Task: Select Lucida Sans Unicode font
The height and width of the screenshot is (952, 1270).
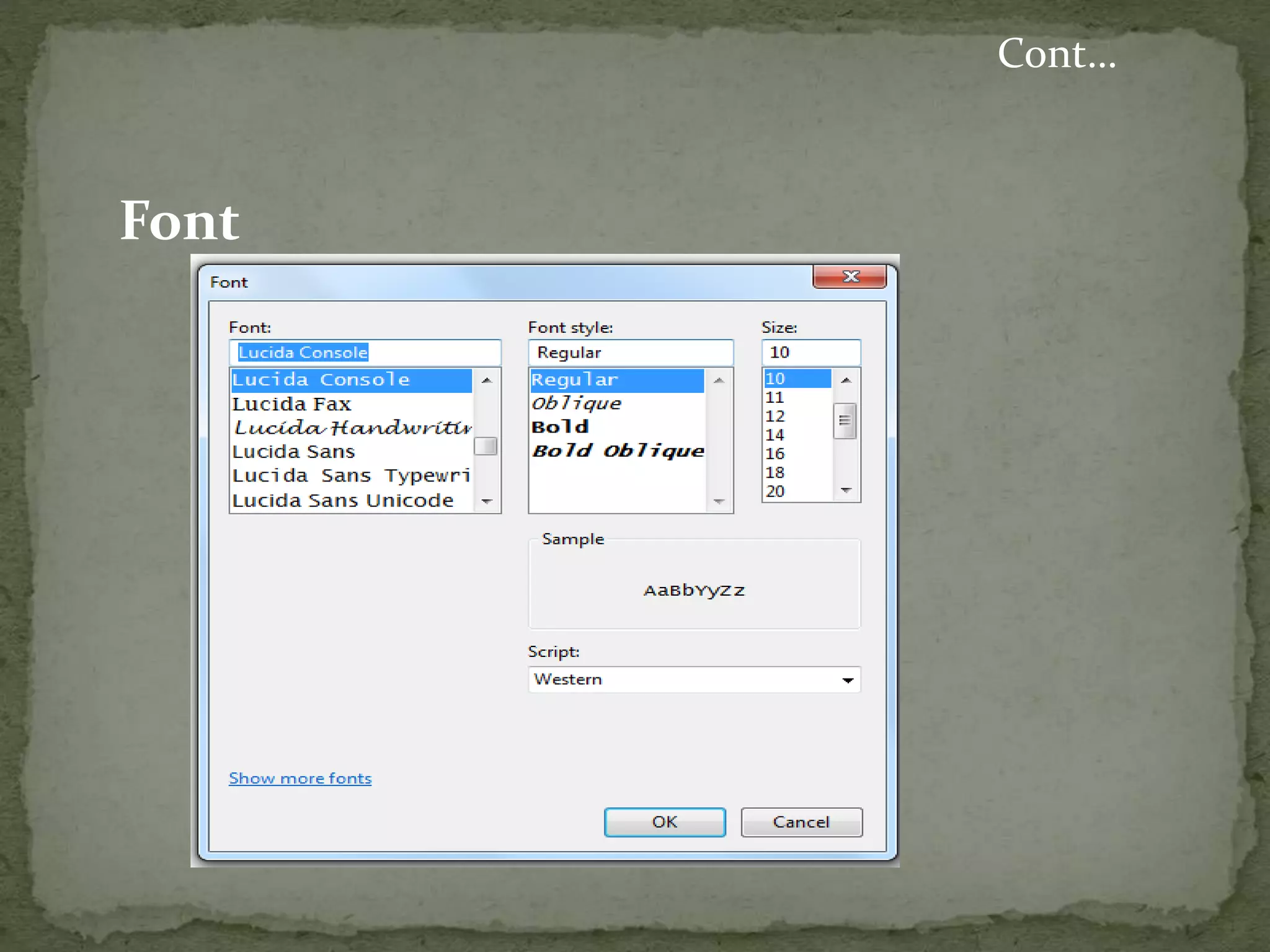Action: click(342, 500)
